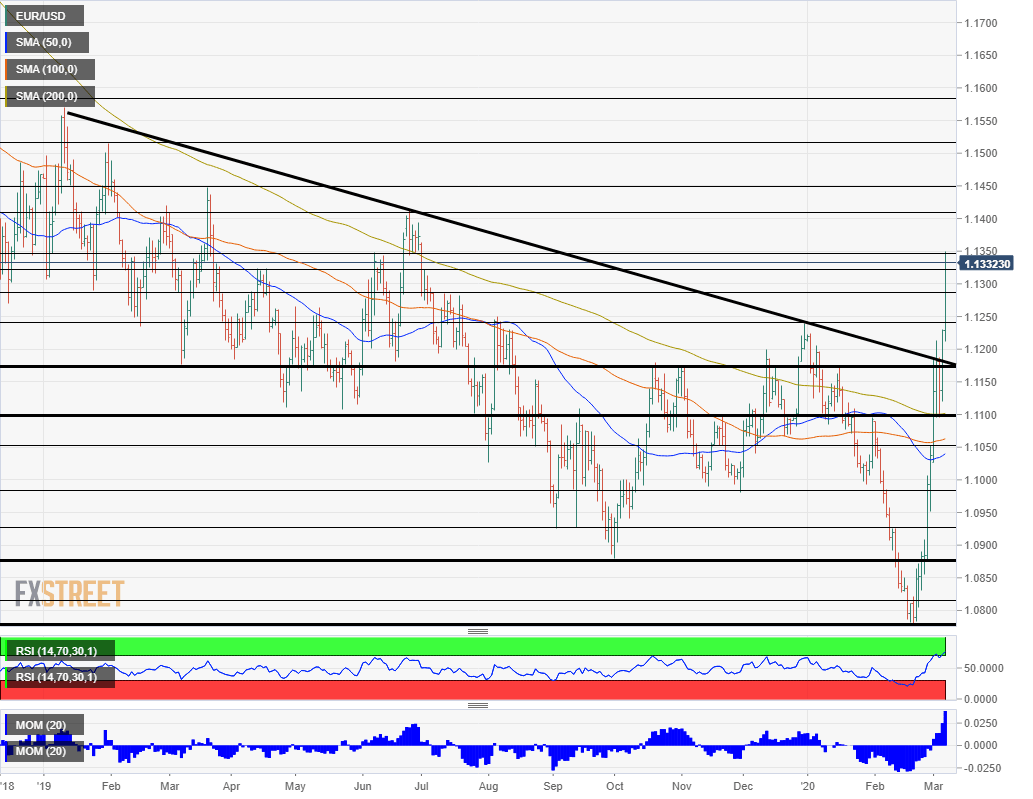Select the second RSI (14,70,30,1) label
Image resolution: width=1033 pixels, height=799 pixels.
tap(59, 675)
